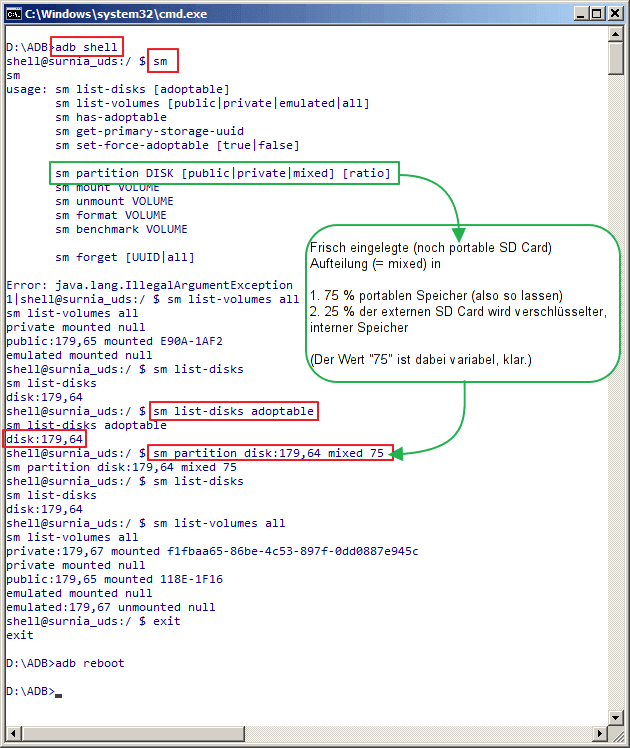The height and width of the screenshot is (748, 630).
Task: Click the final 'D:\ADB>' prompt
Action: click(x=31, y=691)
